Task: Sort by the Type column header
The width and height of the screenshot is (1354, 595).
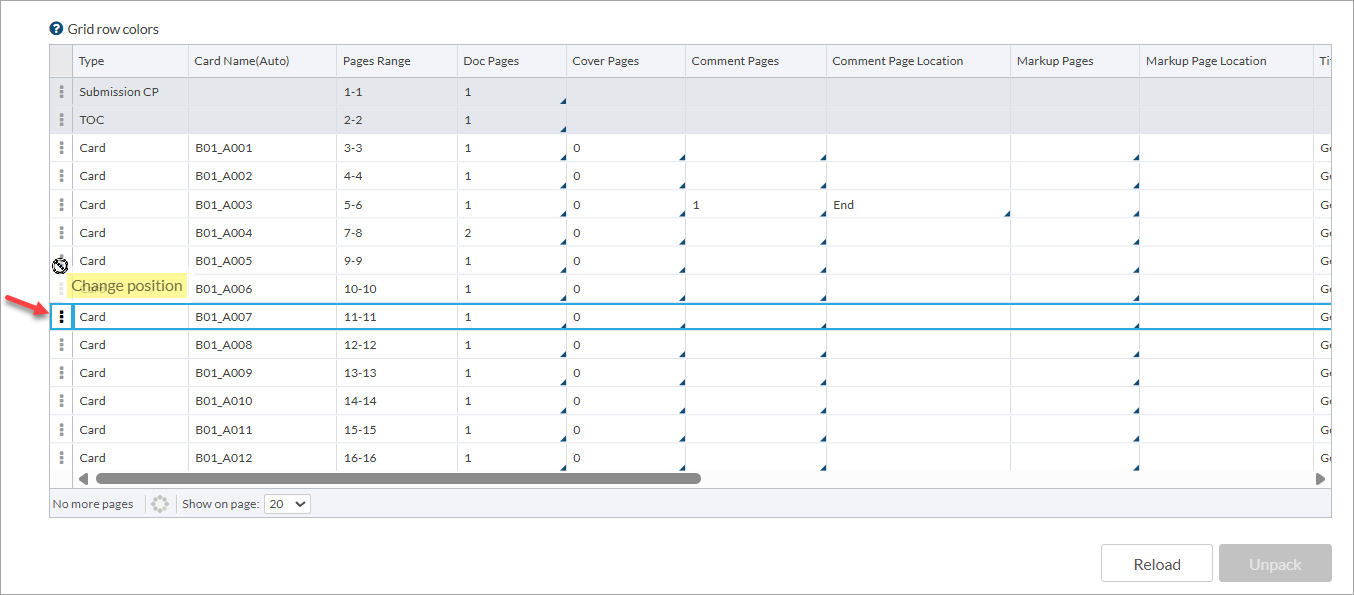Action: [x=130, y=61]
